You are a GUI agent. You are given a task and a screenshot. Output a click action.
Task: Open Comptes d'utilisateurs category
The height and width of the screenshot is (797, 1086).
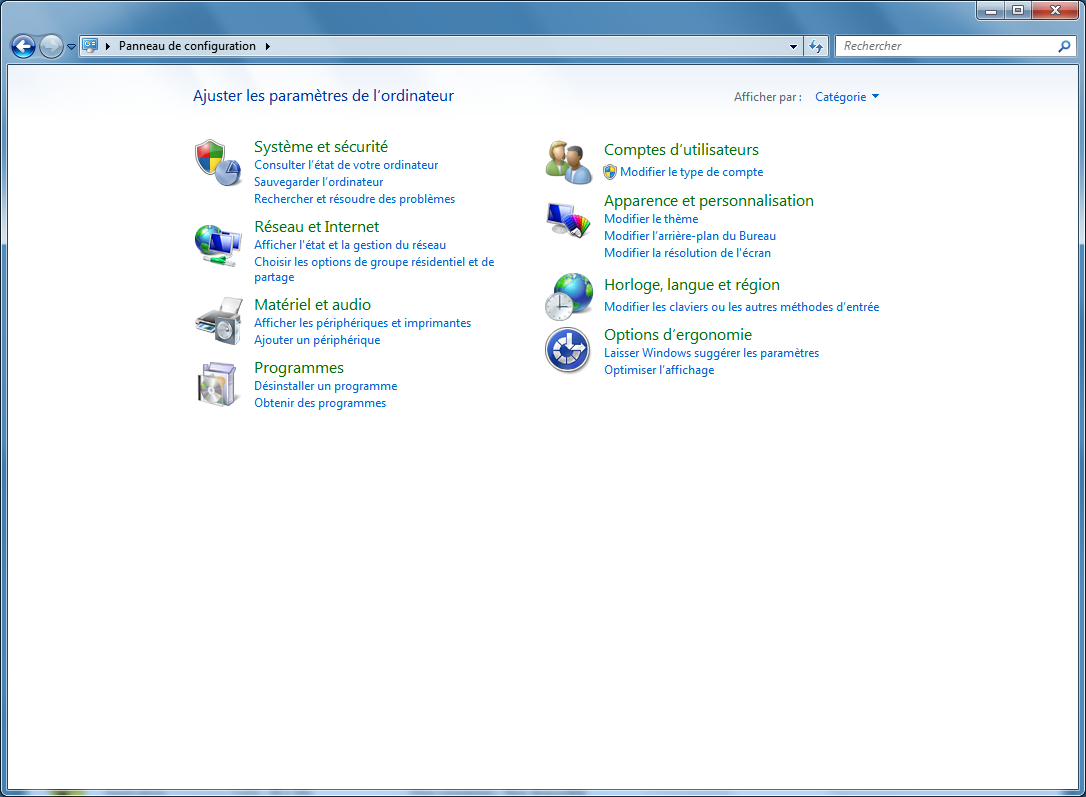tap(681, 150)
